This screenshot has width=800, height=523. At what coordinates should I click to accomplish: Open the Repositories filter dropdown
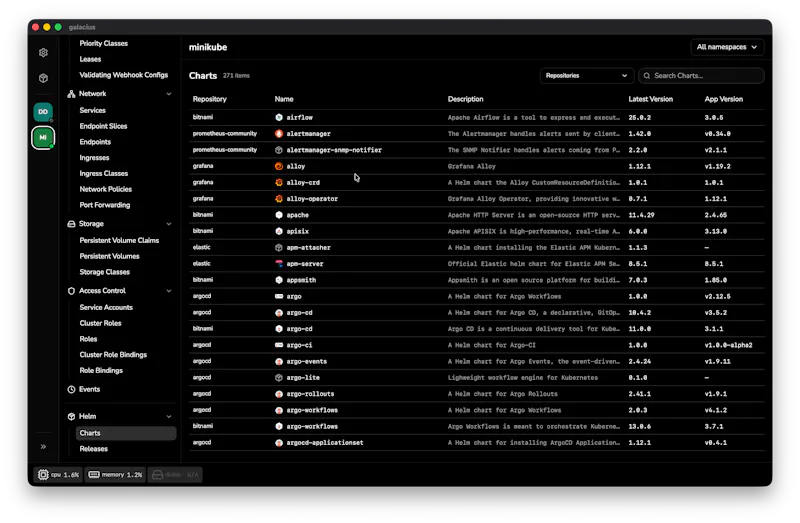pyautogui.click(x=586, y=76)
